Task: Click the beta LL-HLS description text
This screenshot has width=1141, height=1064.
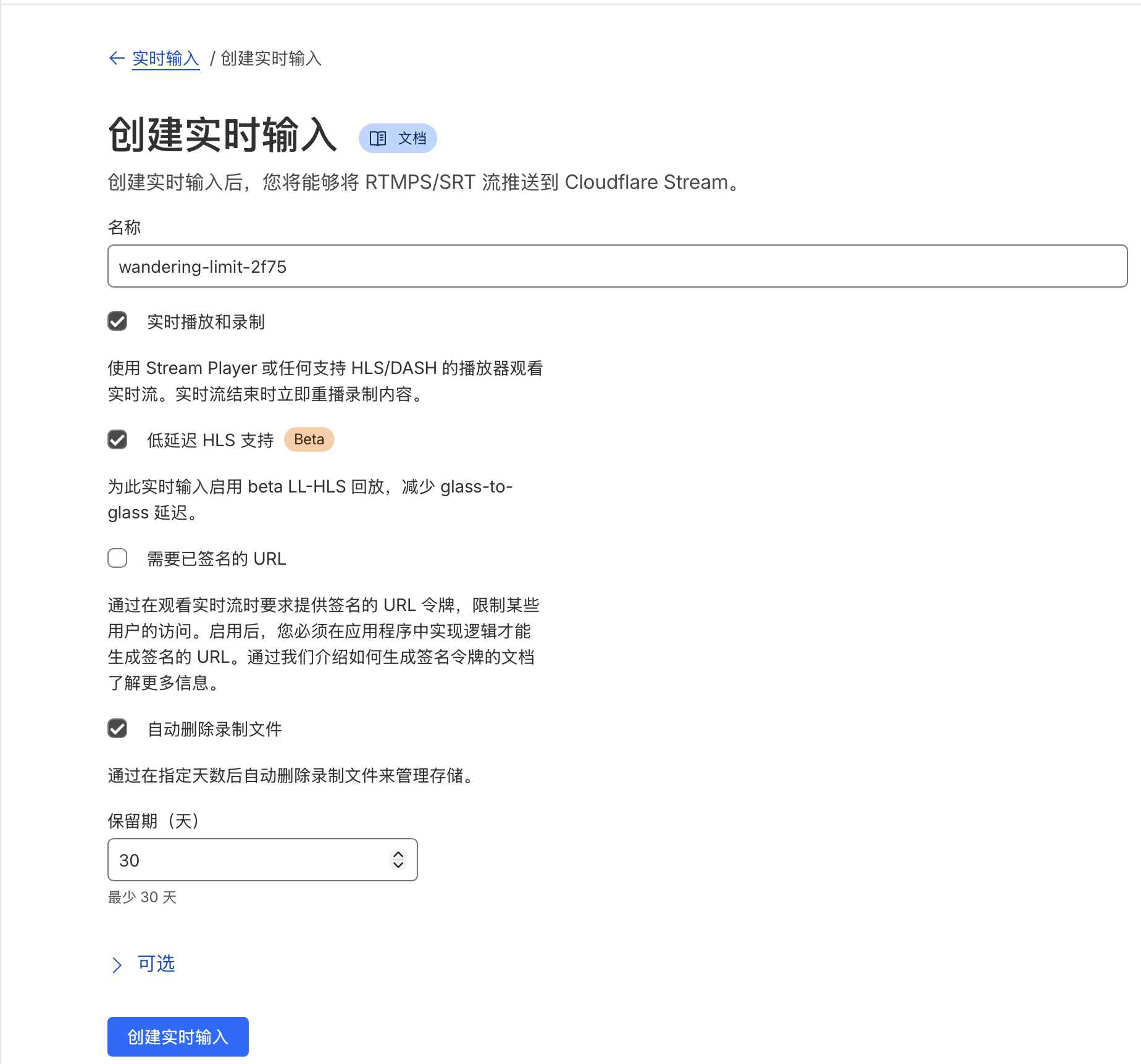Action: 310,499
